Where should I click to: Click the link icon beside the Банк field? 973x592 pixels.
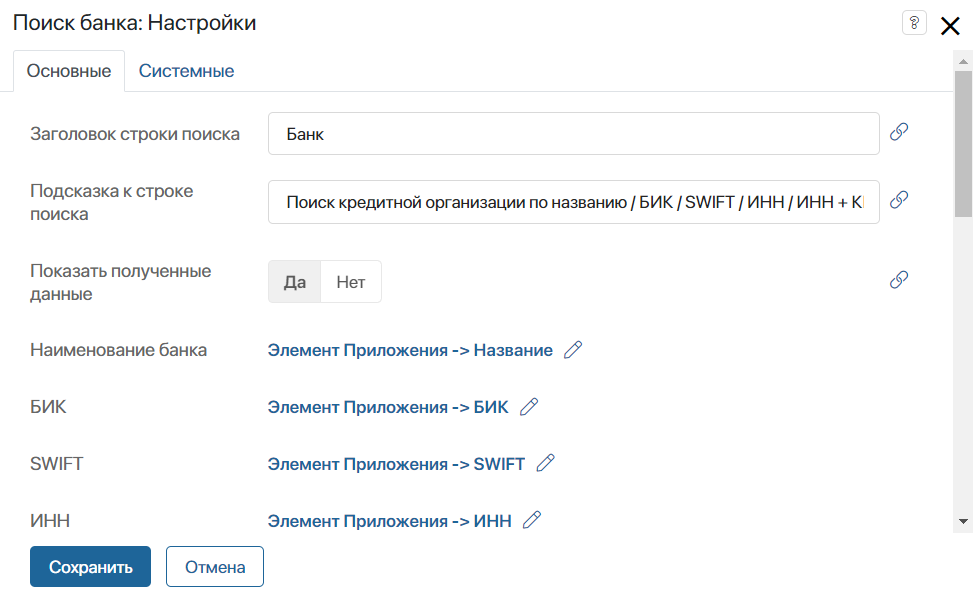(x=899, y=132)
